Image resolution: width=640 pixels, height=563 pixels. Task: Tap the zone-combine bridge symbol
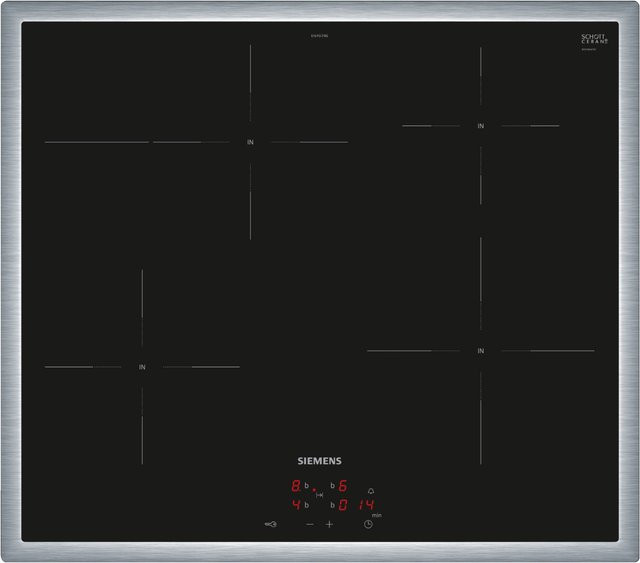click(x=320, y=495)
